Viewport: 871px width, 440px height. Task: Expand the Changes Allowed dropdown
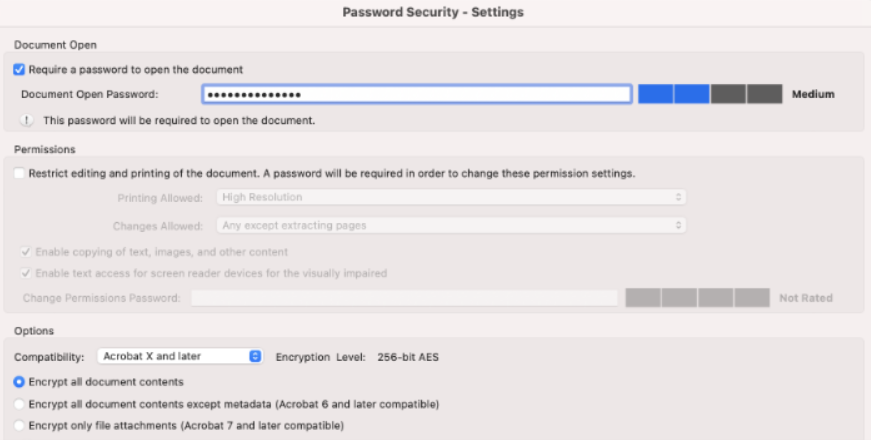pyautogui.click(x=452, y=226)
